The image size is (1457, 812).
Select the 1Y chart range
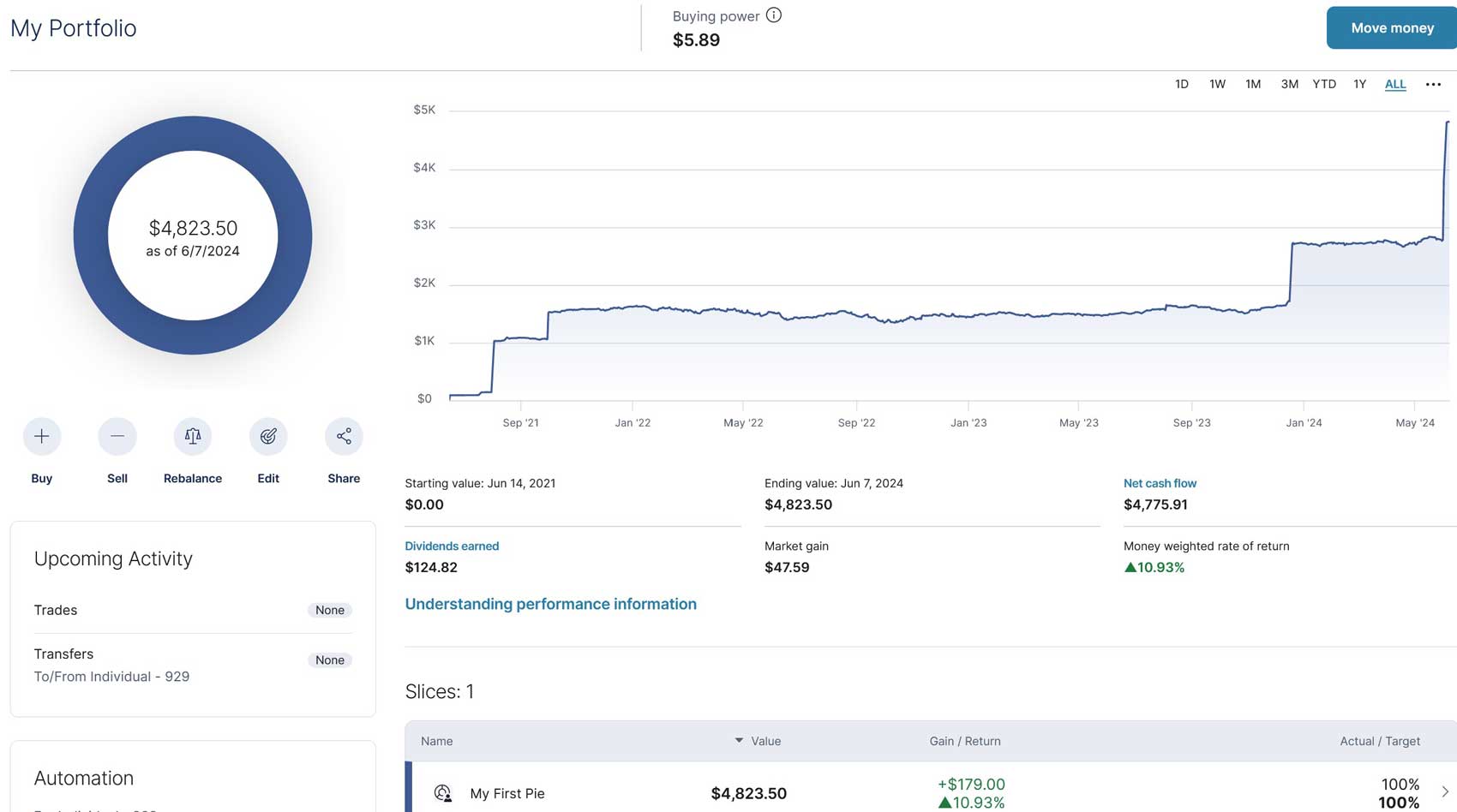(x=1359, y=84)
